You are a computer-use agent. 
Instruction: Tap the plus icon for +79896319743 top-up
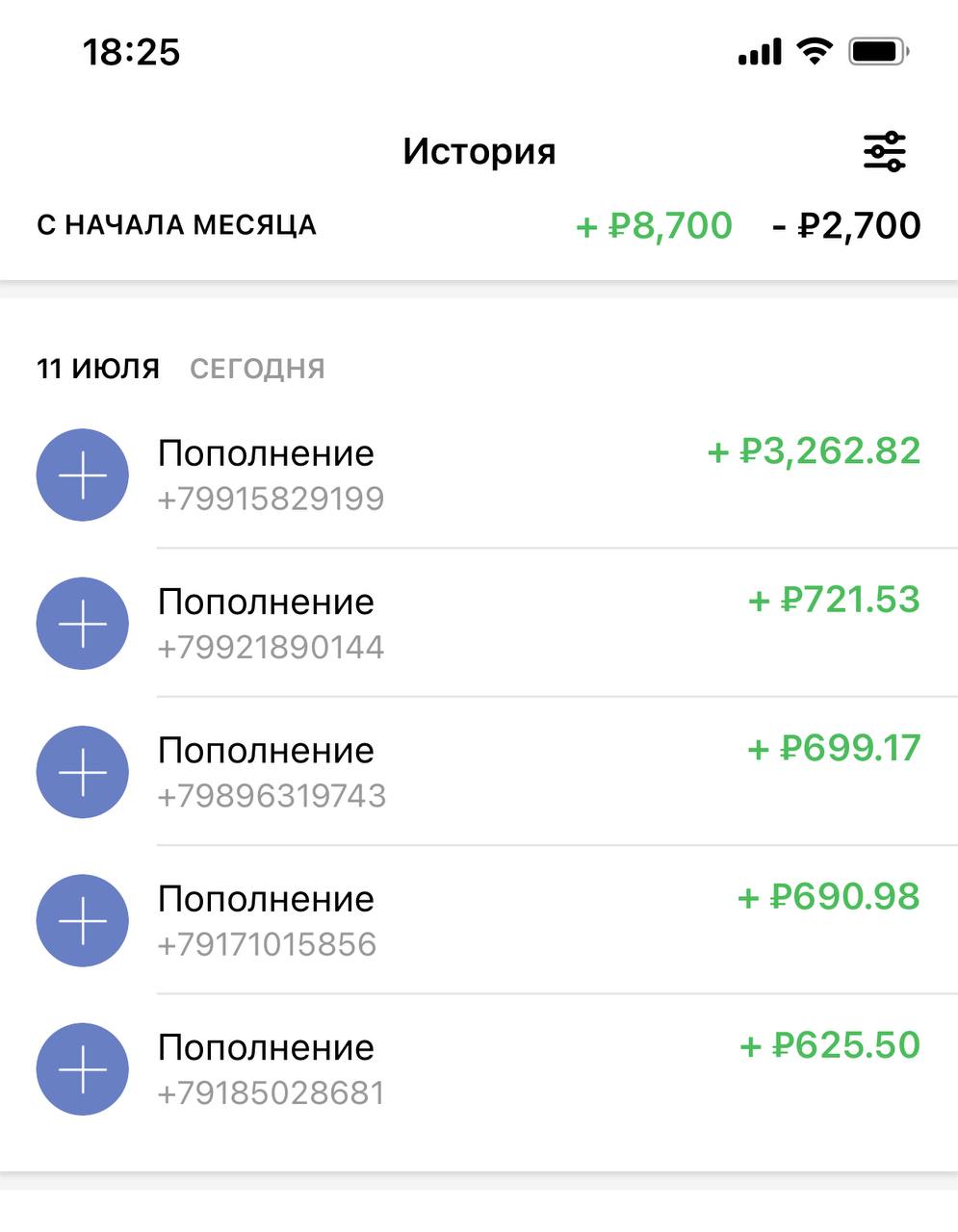(x=83, y=772)
